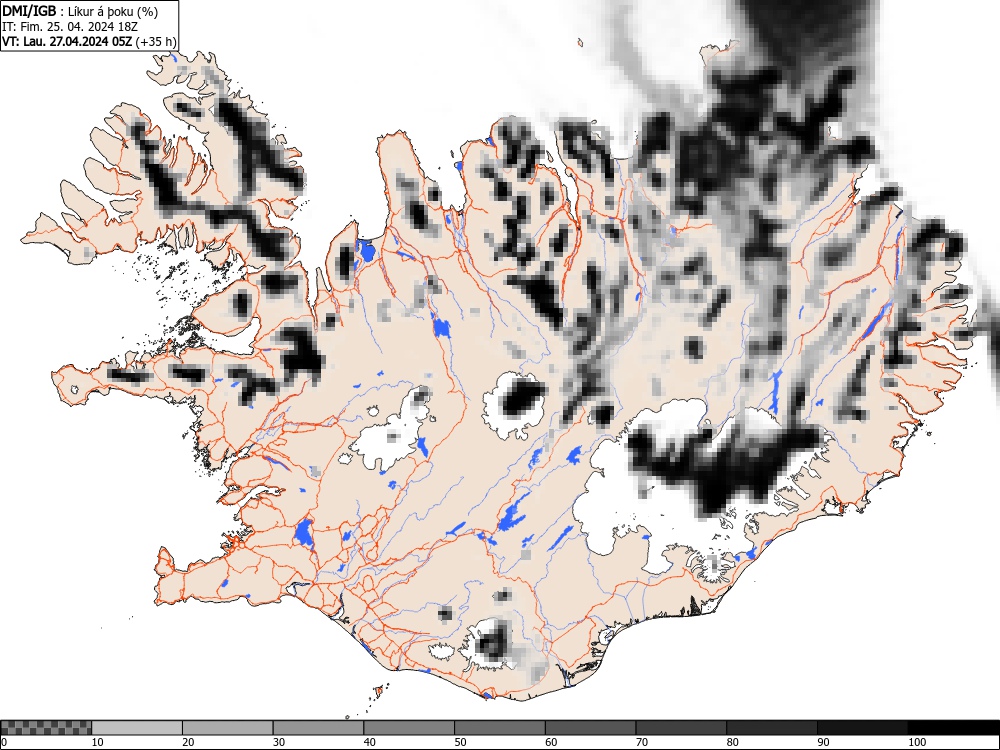Click the legend label '80'
Viewport: 1000px width, 750px height.
tap(732, 742)
